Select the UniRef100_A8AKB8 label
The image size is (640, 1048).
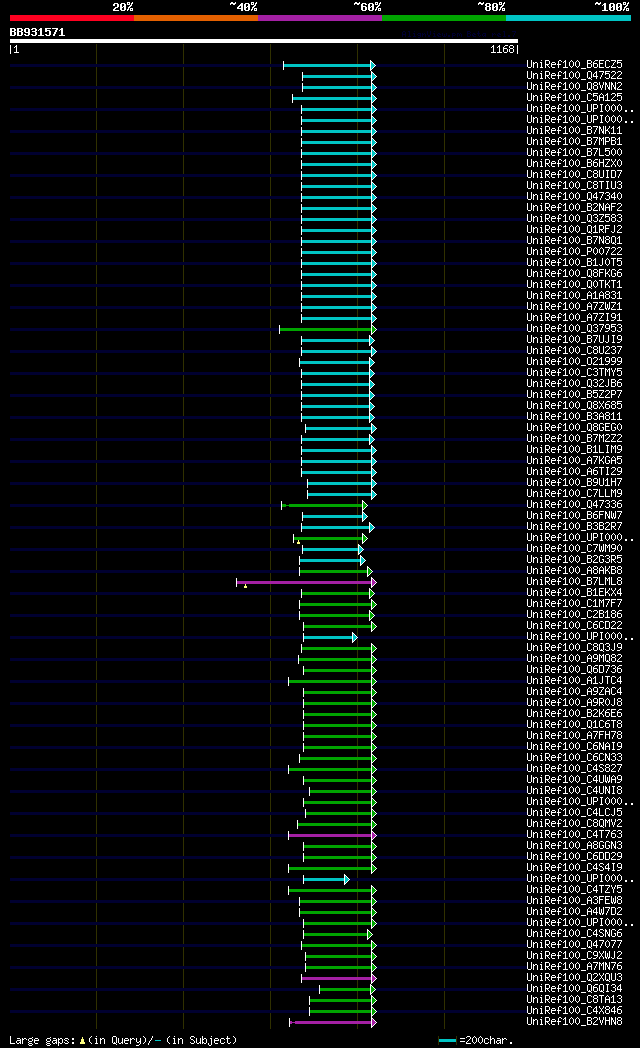(x=574, y=571)
